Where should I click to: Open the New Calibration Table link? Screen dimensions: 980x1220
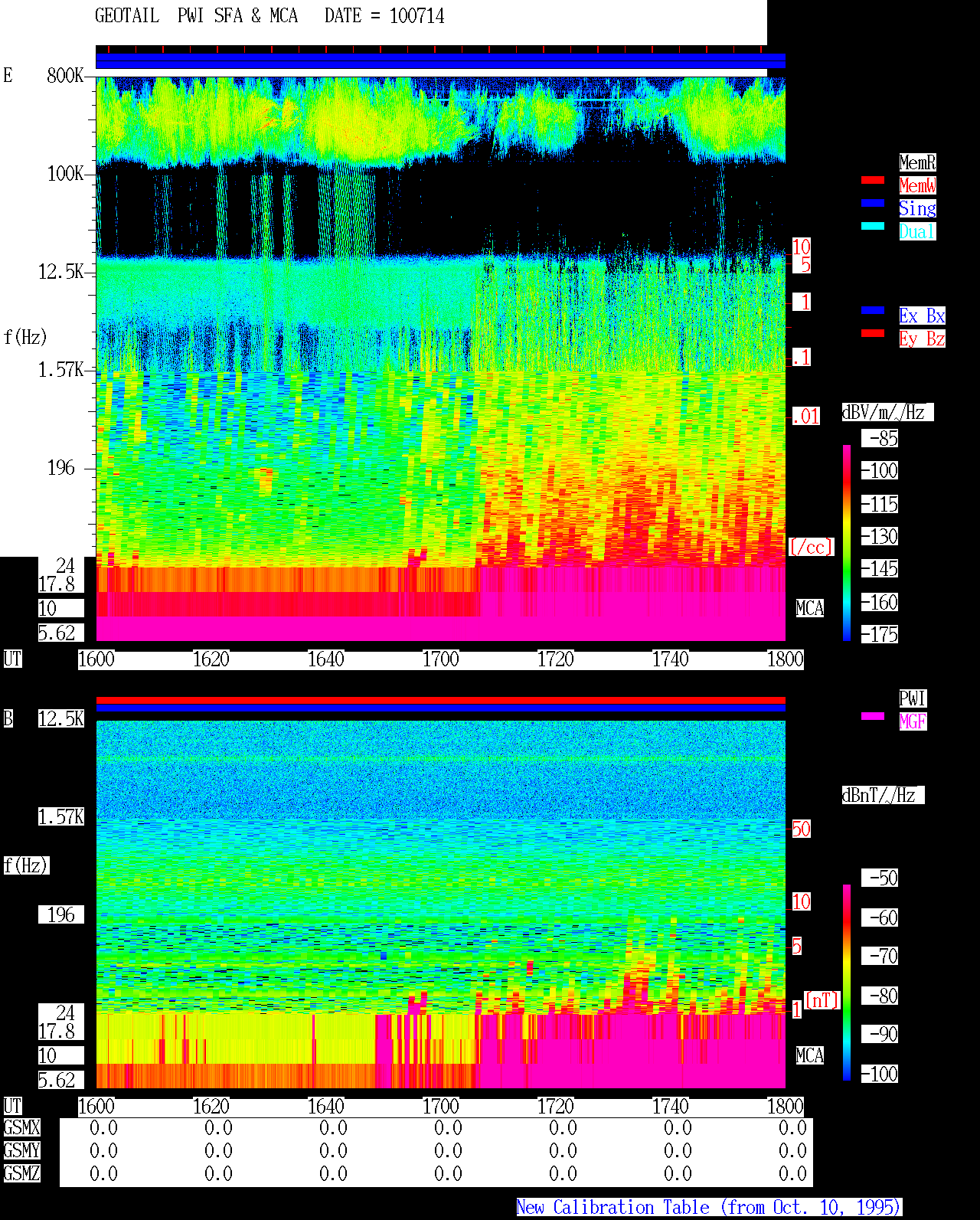point(709,1208)
